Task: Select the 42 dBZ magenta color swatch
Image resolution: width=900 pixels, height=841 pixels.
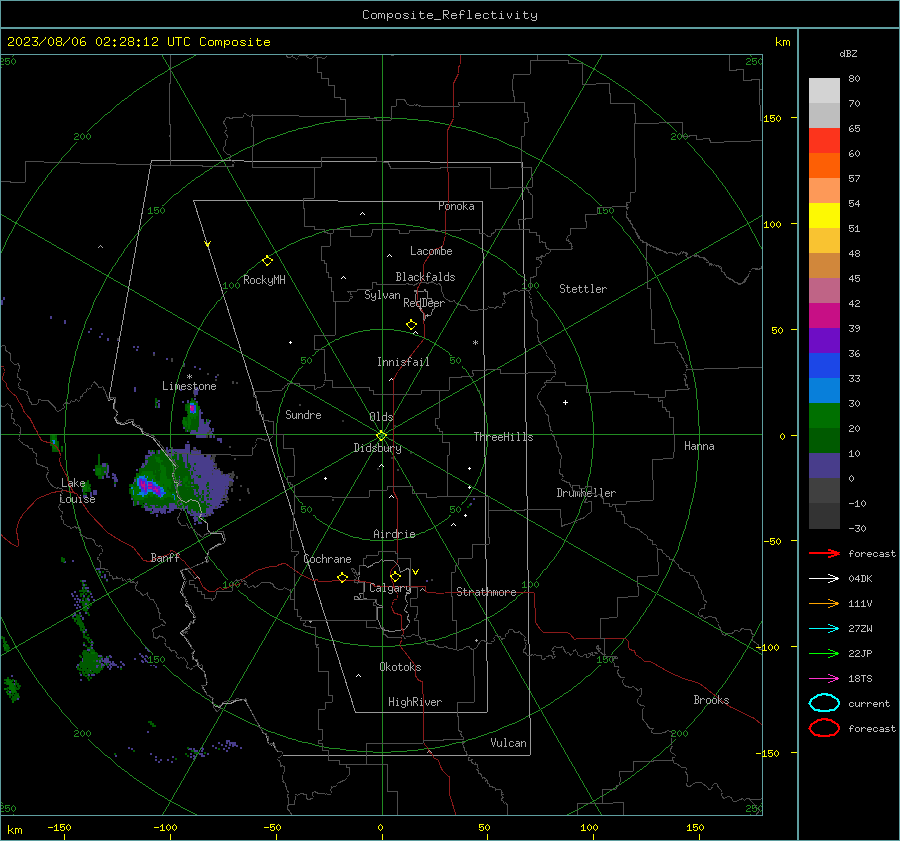Action: (x=824, y=315)
